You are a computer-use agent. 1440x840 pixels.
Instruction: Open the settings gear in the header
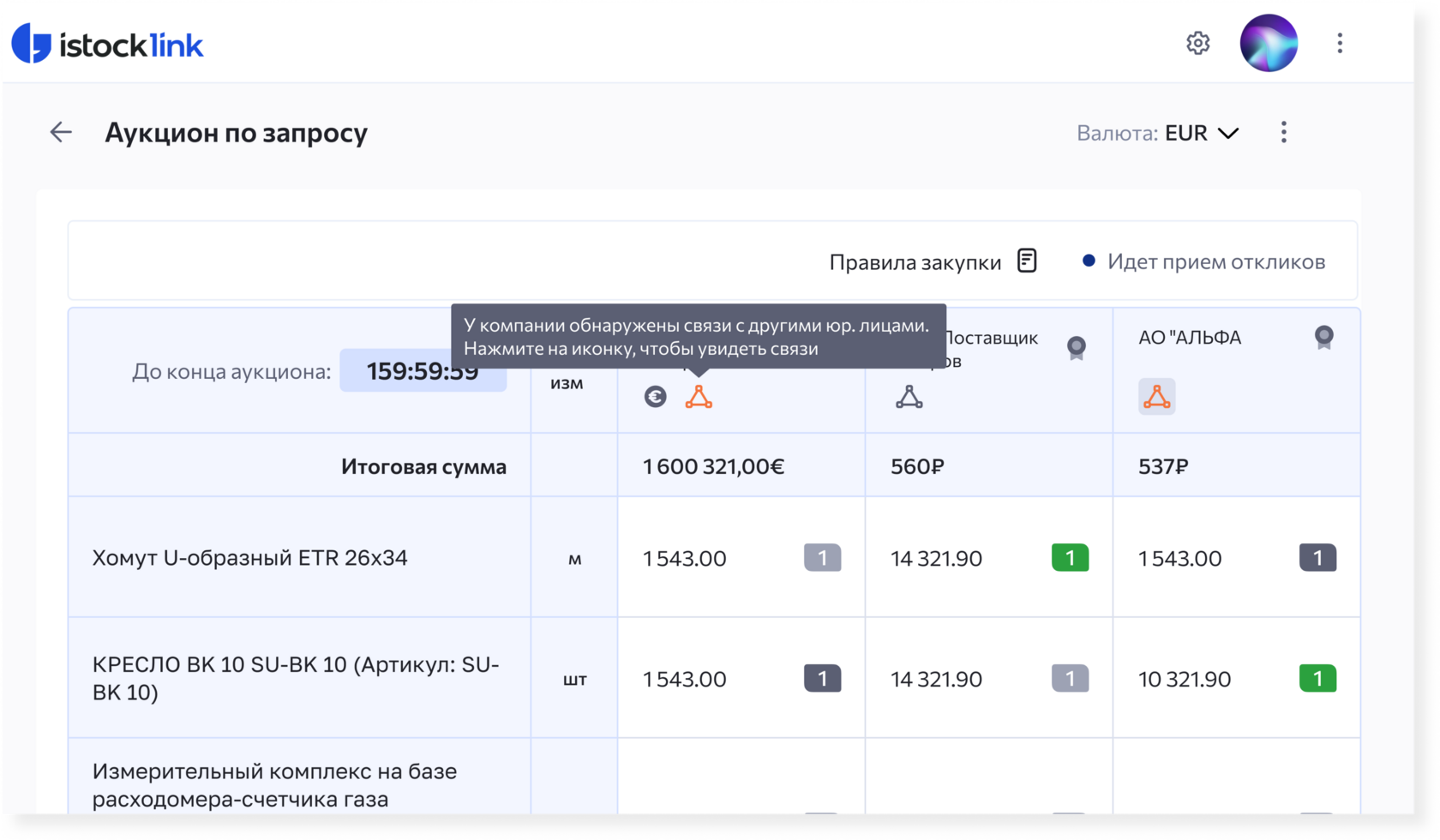(1197, 43)
